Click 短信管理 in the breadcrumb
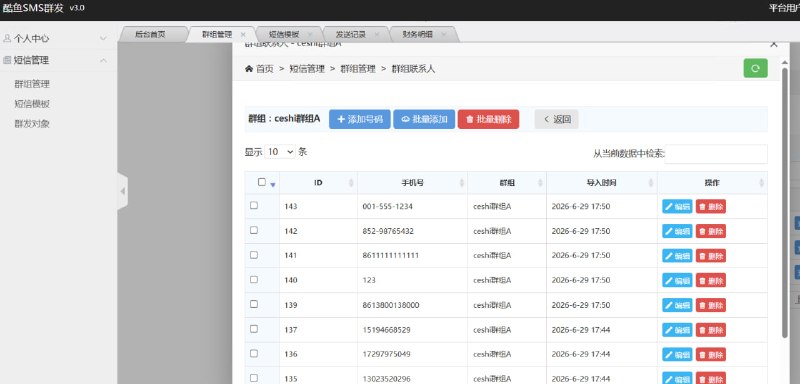The image size is (800, 384). (307, 69)
